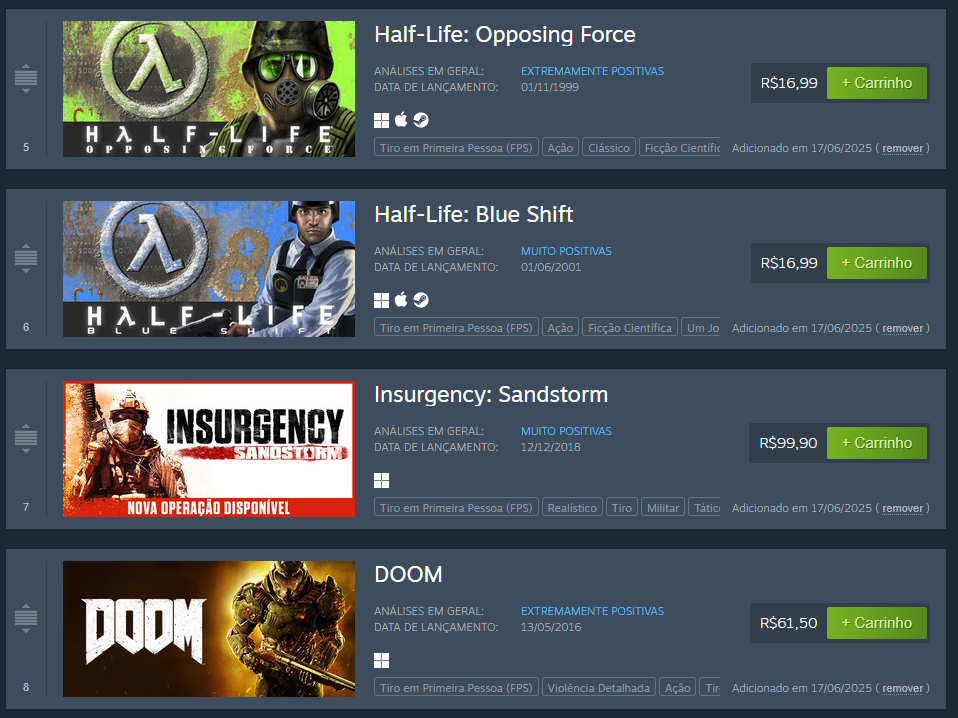Screen dimensions: 958x718
Task: Remove Half-Life: Blue Shift from the wishlist
Action: 902,329
